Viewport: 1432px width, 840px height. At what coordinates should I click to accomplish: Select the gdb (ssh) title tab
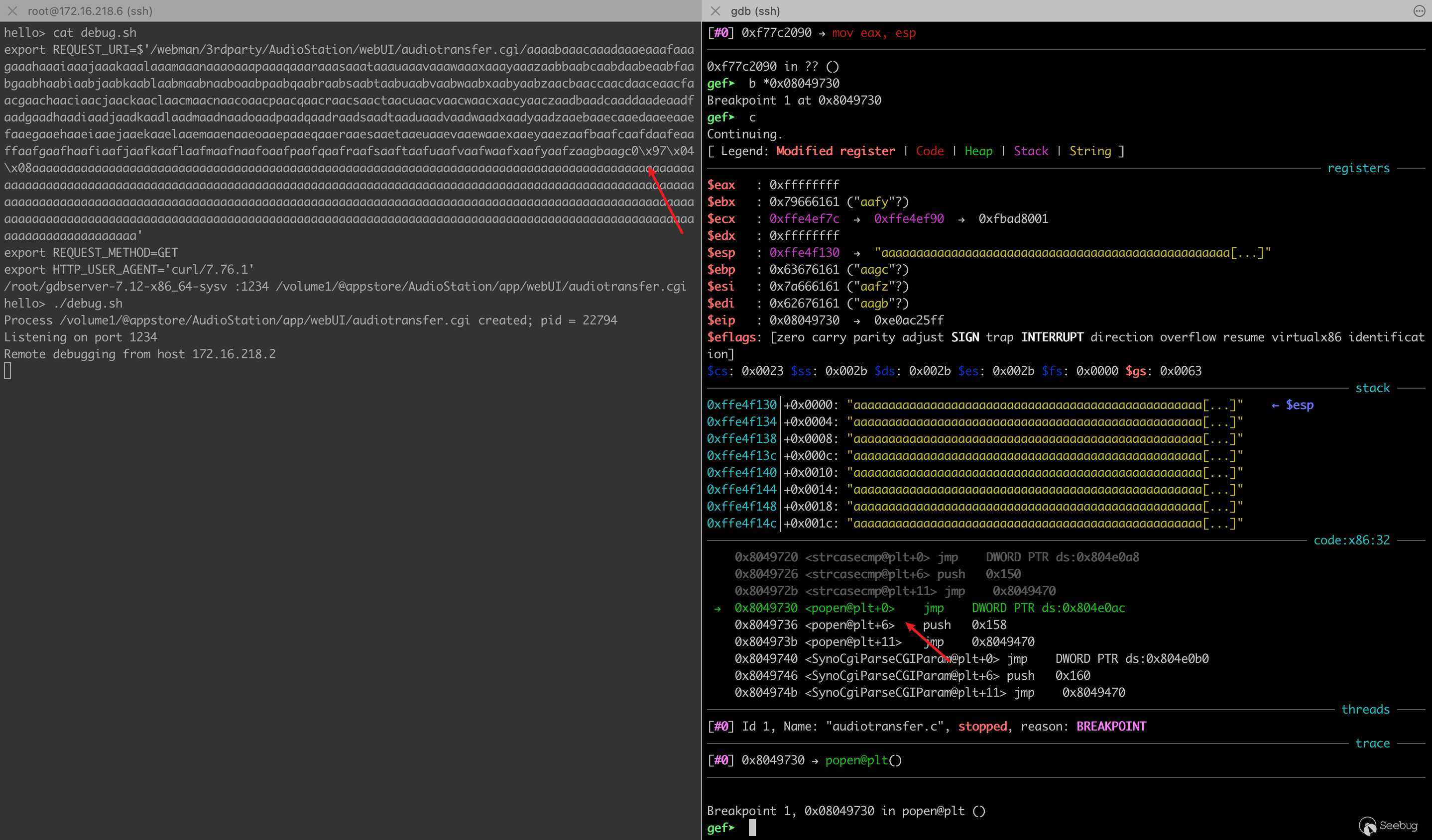click(755, 11)
